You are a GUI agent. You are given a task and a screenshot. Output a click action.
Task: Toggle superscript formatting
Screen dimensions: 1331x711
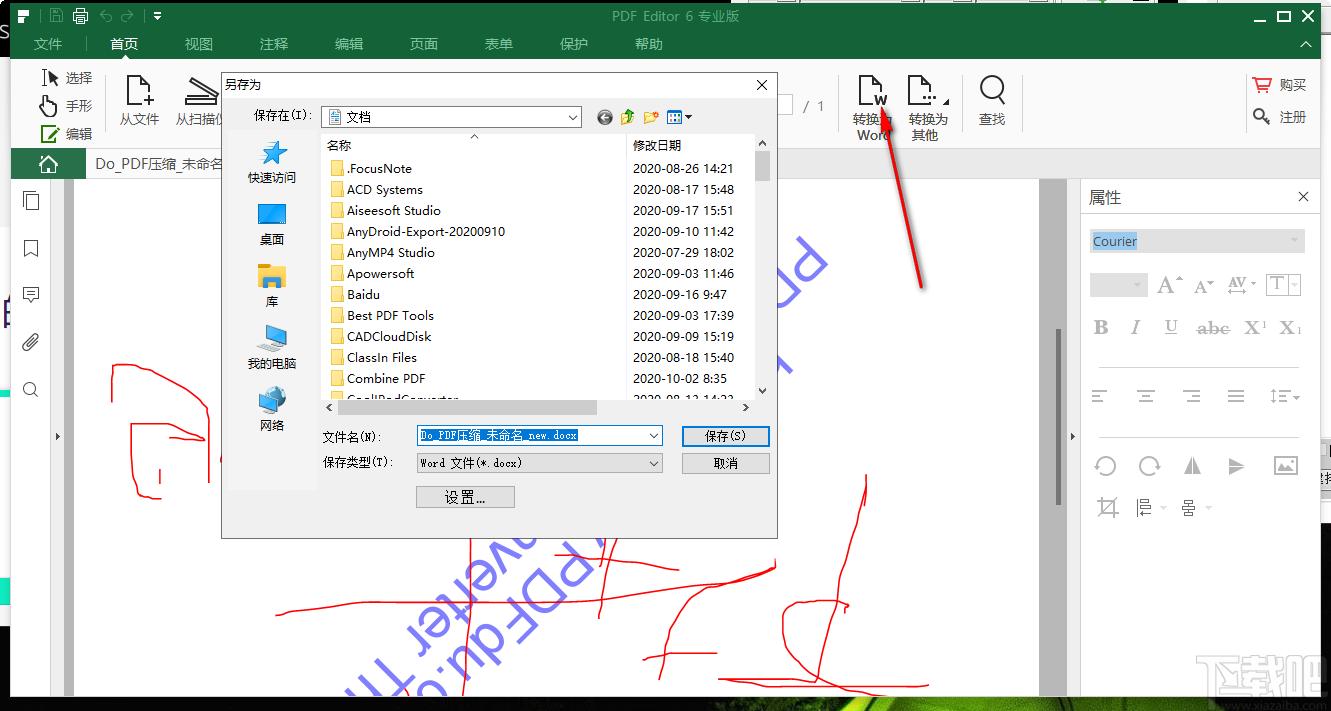point(1256,327)
